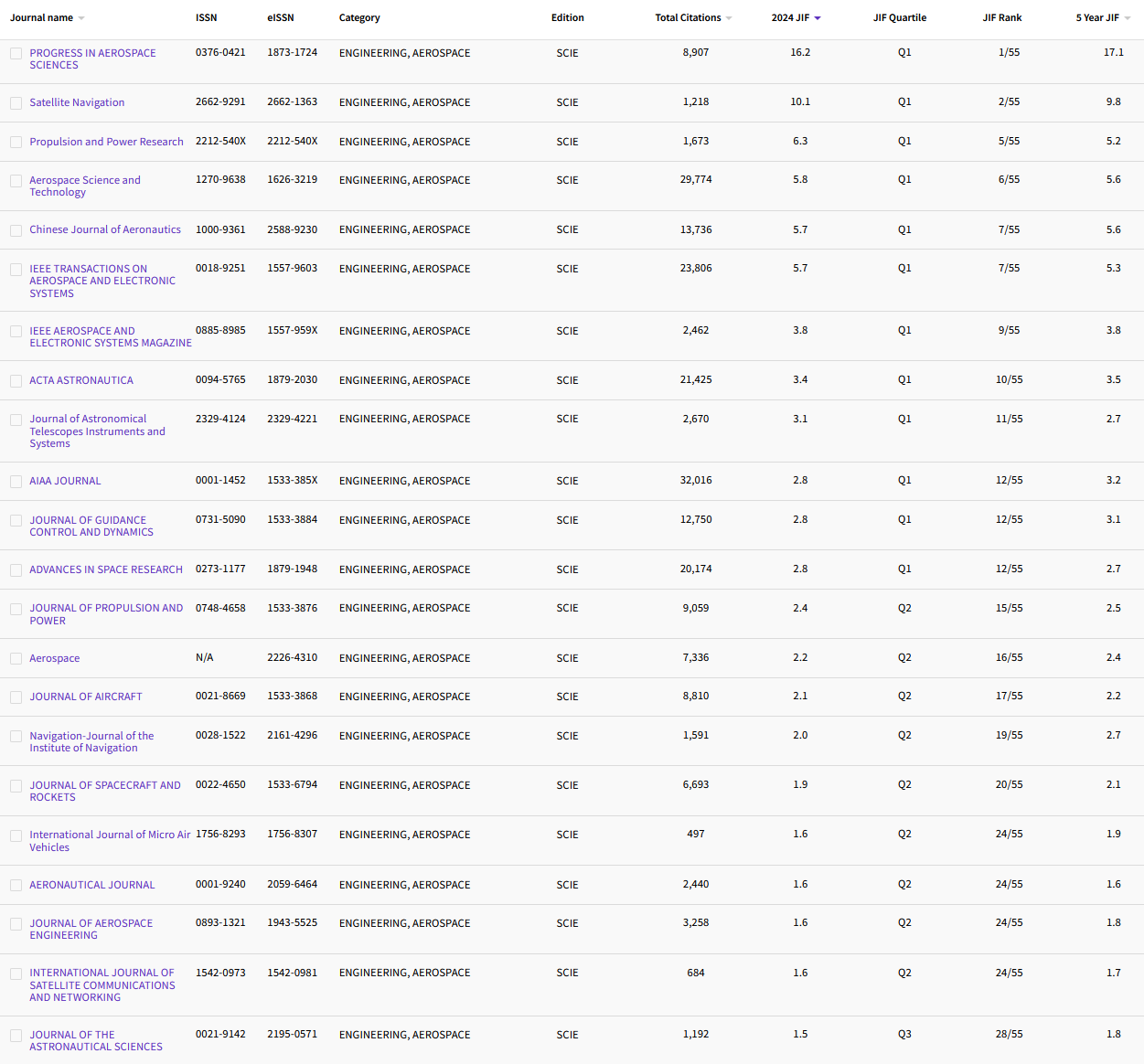Click the JIF Quartile column header

coord(900,17)
